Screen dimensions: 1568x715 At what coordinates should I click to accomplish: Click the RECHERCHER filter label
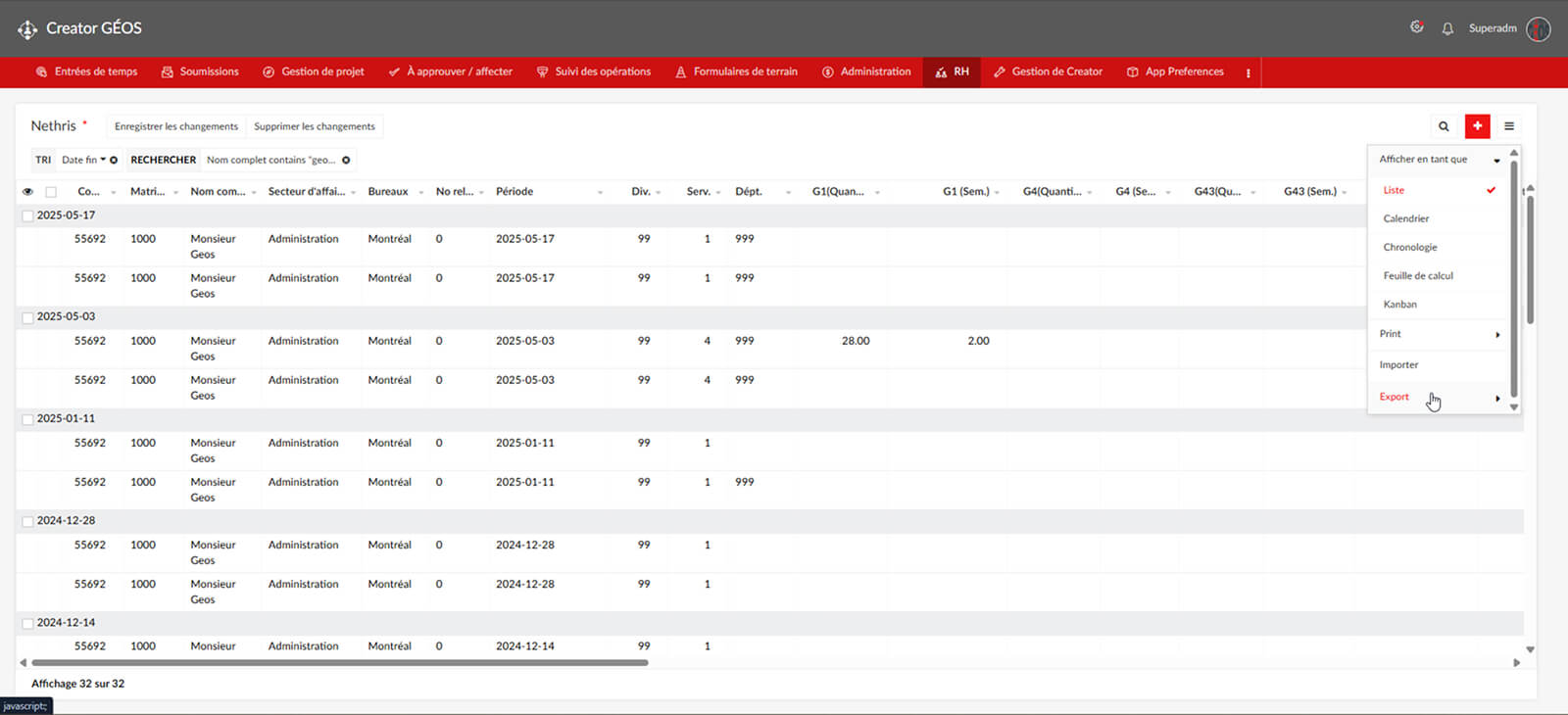(163, 160)
